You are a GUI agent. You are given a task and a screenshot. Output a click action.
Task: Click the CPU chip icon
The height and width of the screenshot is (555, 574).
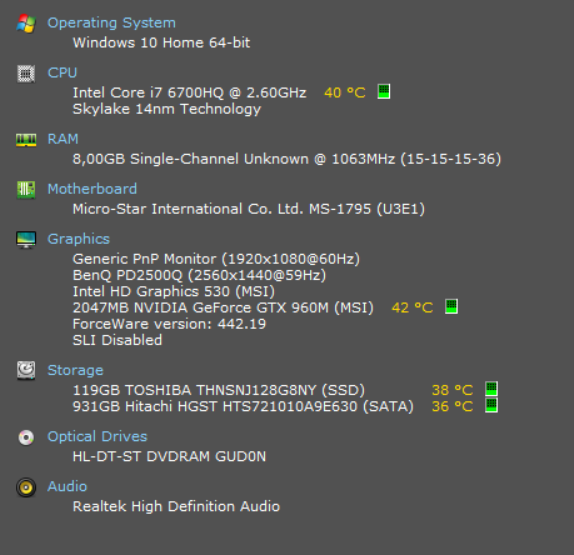coord(26,74)
